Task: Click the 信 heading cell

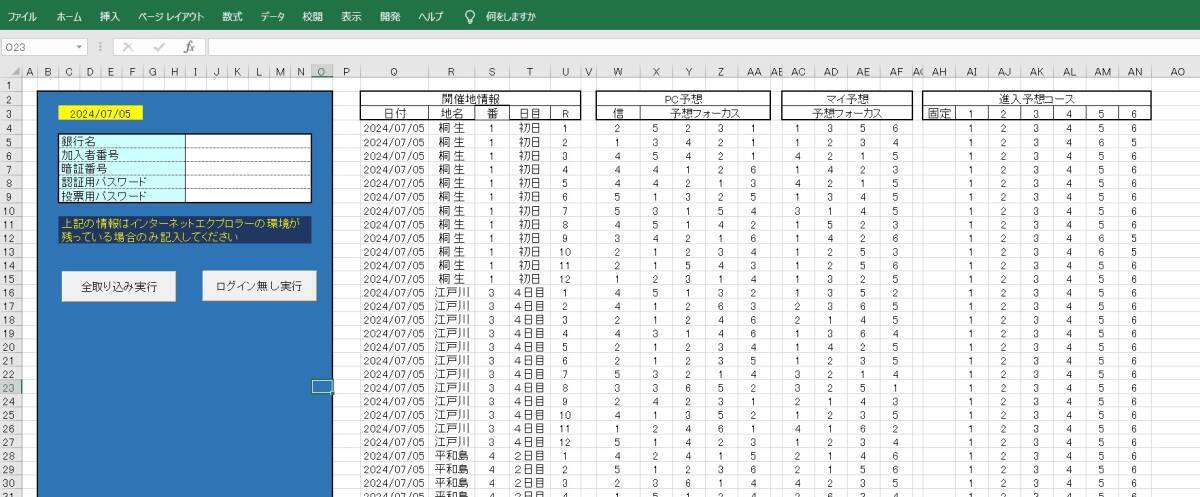Action: (x=617, y=114)
